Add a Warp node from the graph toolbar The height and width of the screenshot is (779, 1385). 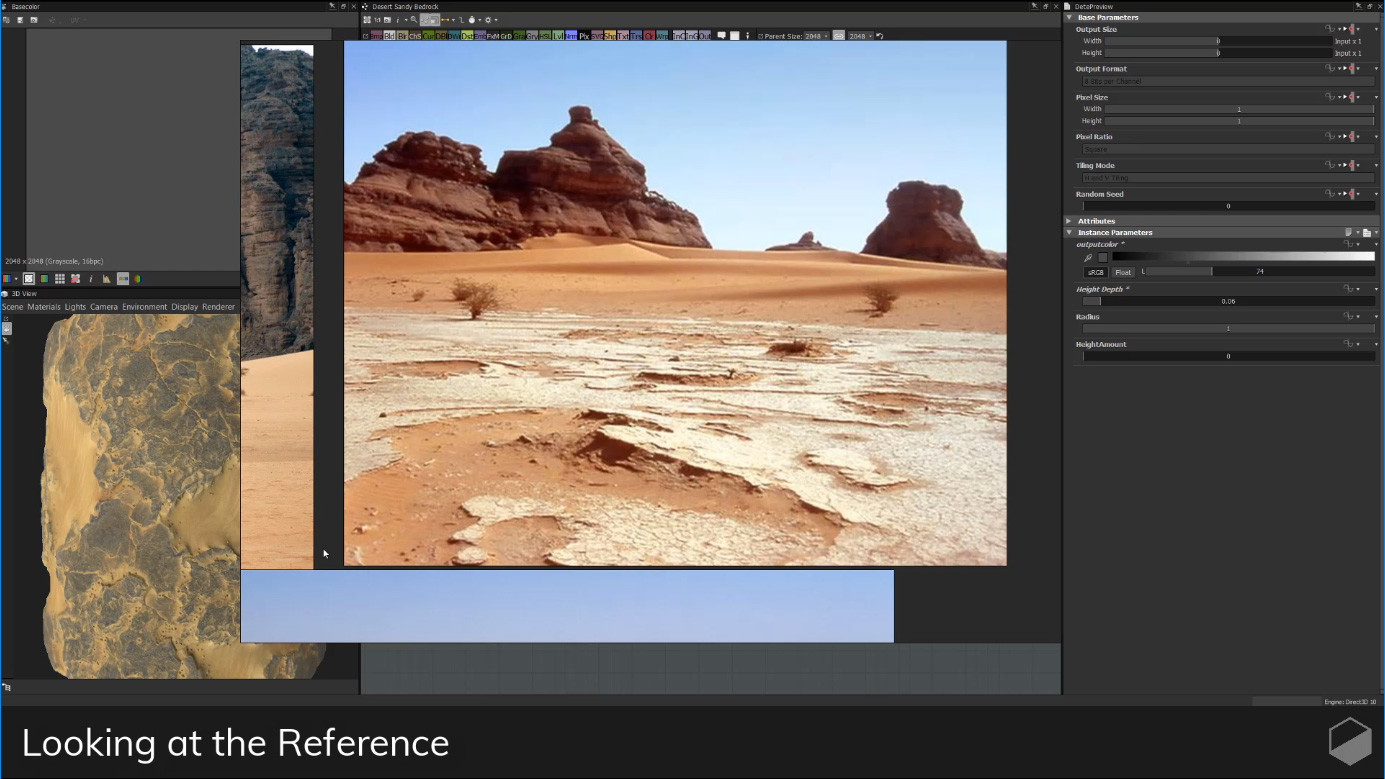662,36
